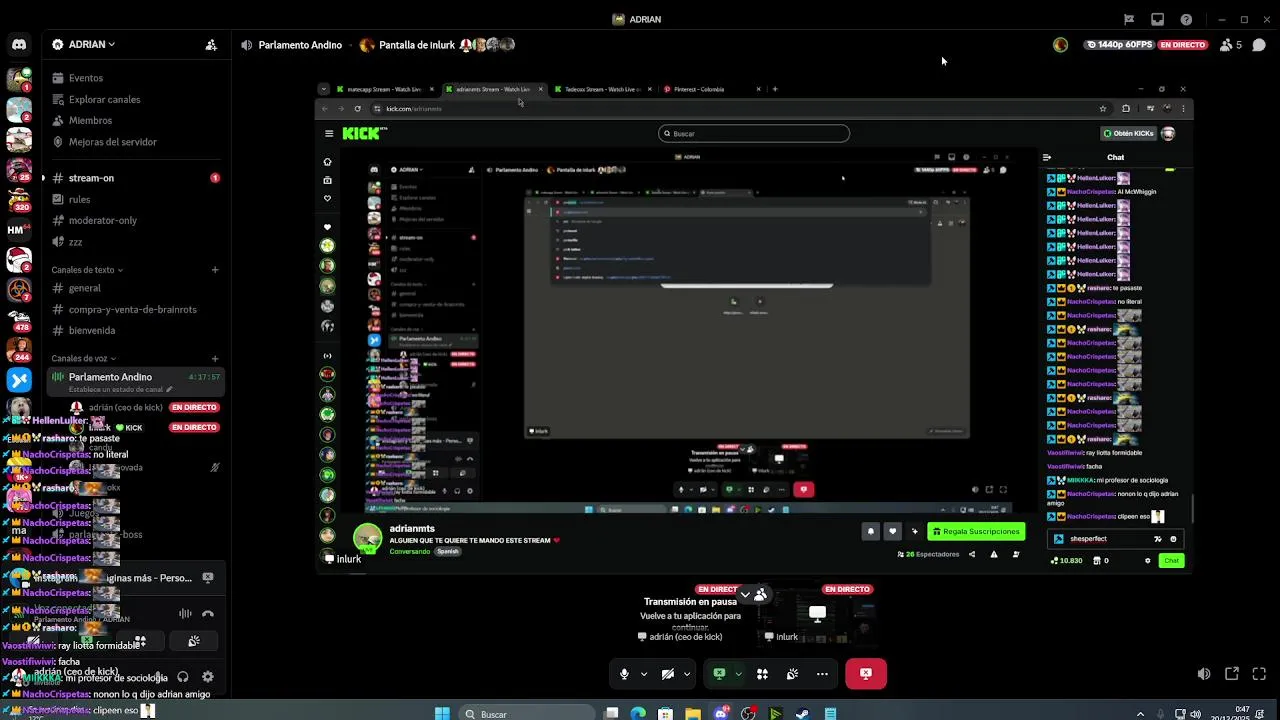
Task: Collapse the participants strip with the chevron
Action: (745, 595)
